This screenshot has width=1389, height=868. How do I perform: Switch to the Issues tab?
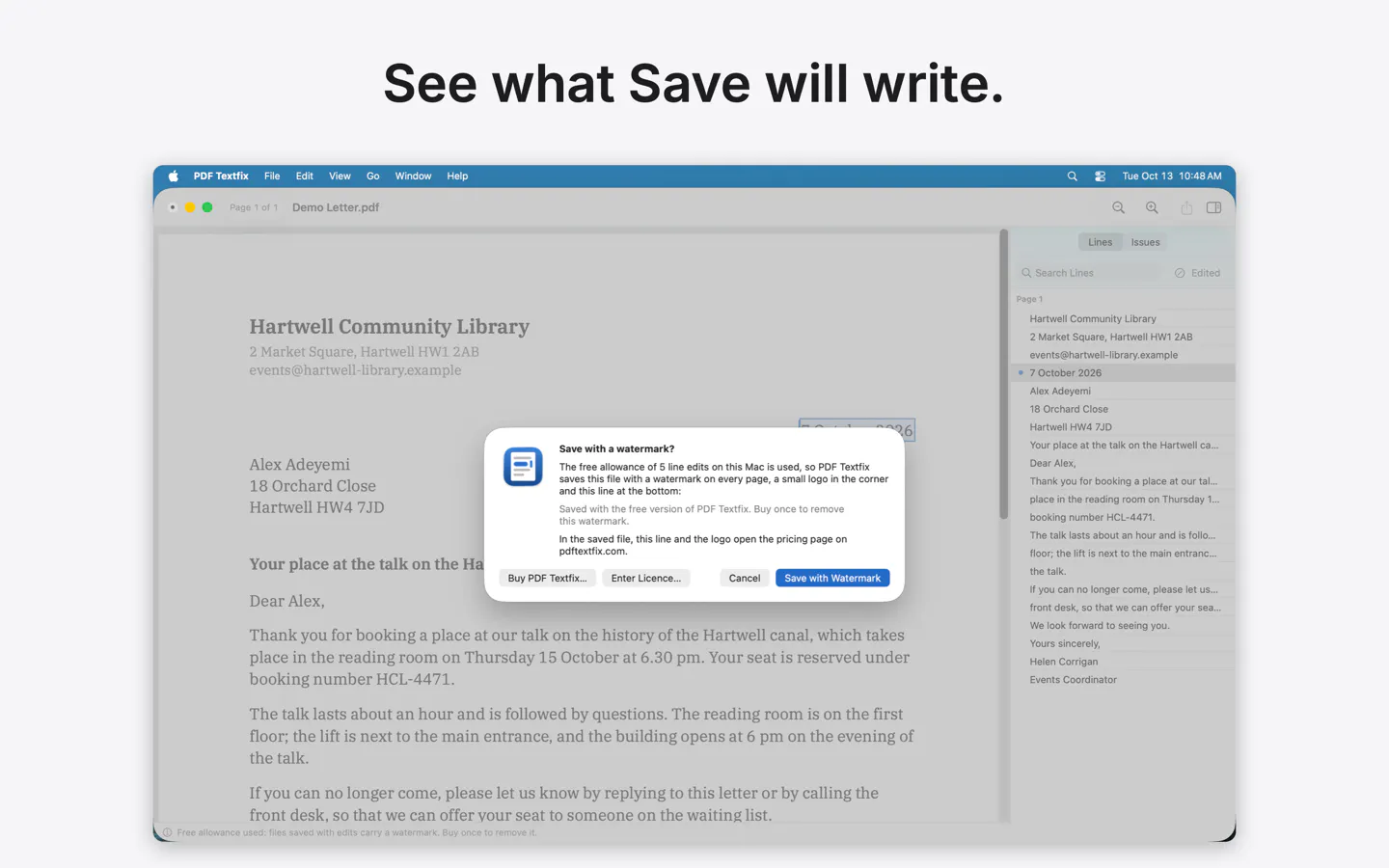(x=1145, y=242)
